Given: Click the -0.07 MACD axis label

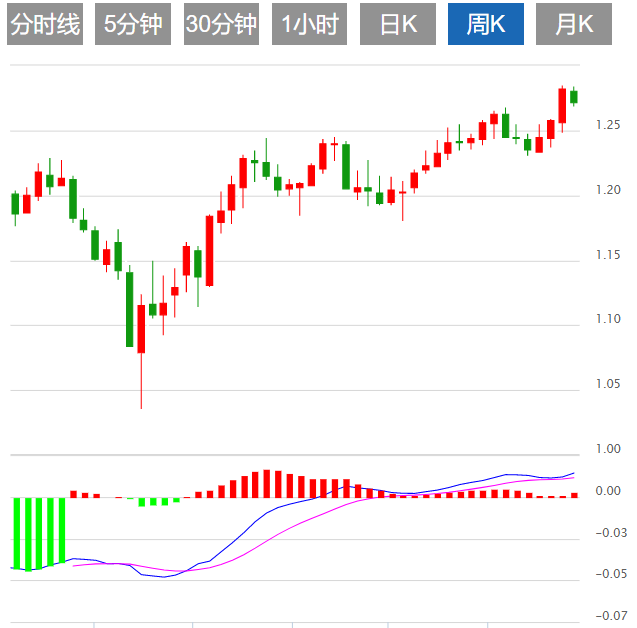Looking at the screenshot, I should (611, 616).
